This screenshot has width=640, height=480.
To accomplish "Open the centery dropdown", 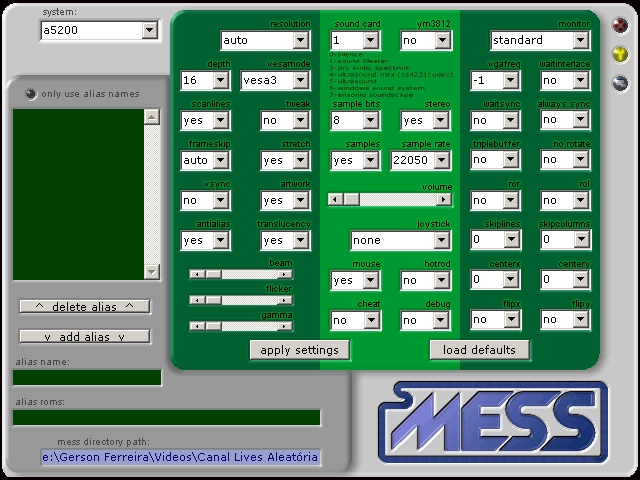I will click(x=581, y=279).
